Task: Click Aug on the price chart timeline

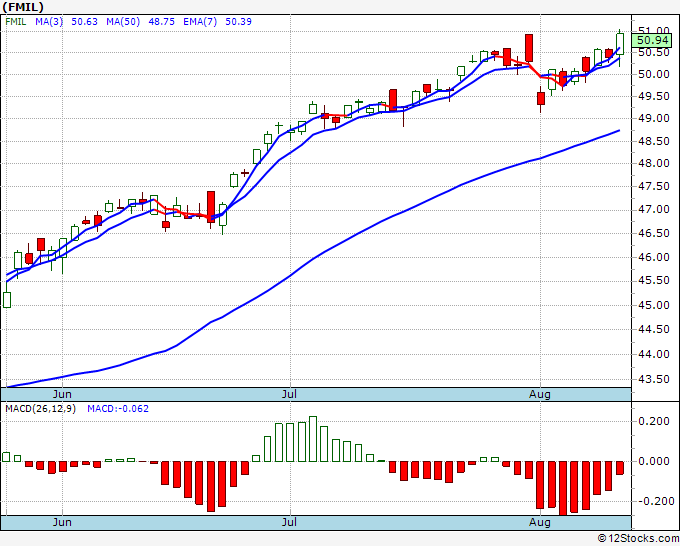Action: pyautogui.click(x=540, y=394)
